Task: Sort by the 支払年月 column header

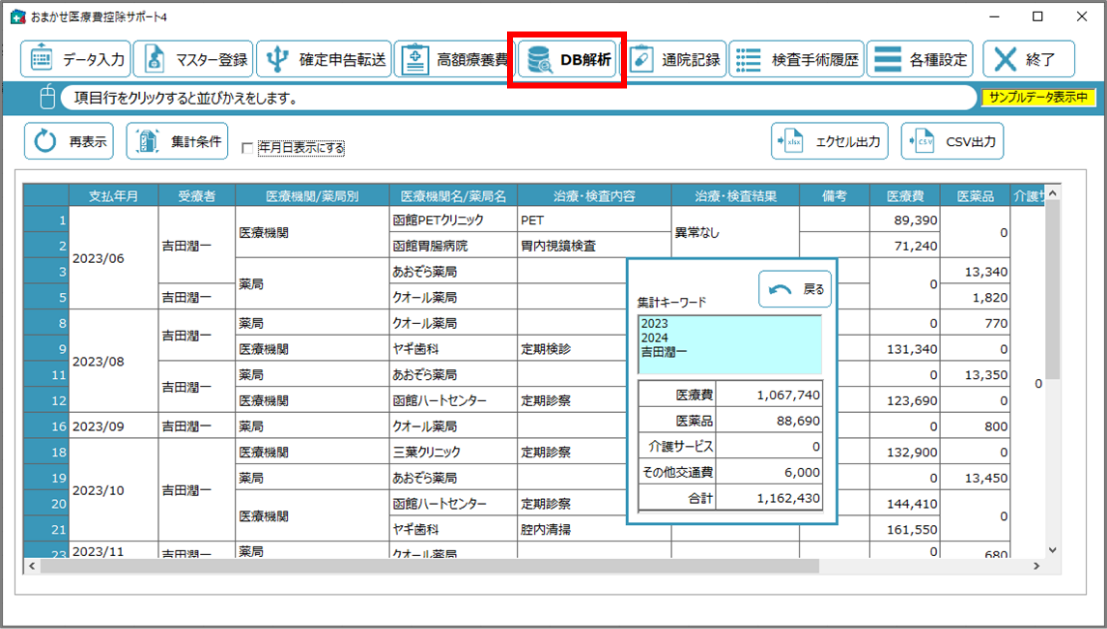Action: click(113, 196)
